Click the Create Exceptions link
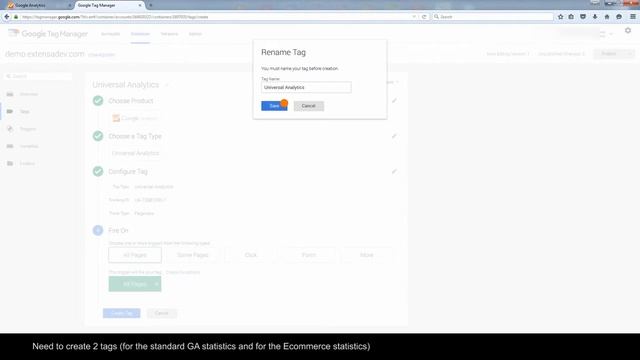 click(183, 272)
